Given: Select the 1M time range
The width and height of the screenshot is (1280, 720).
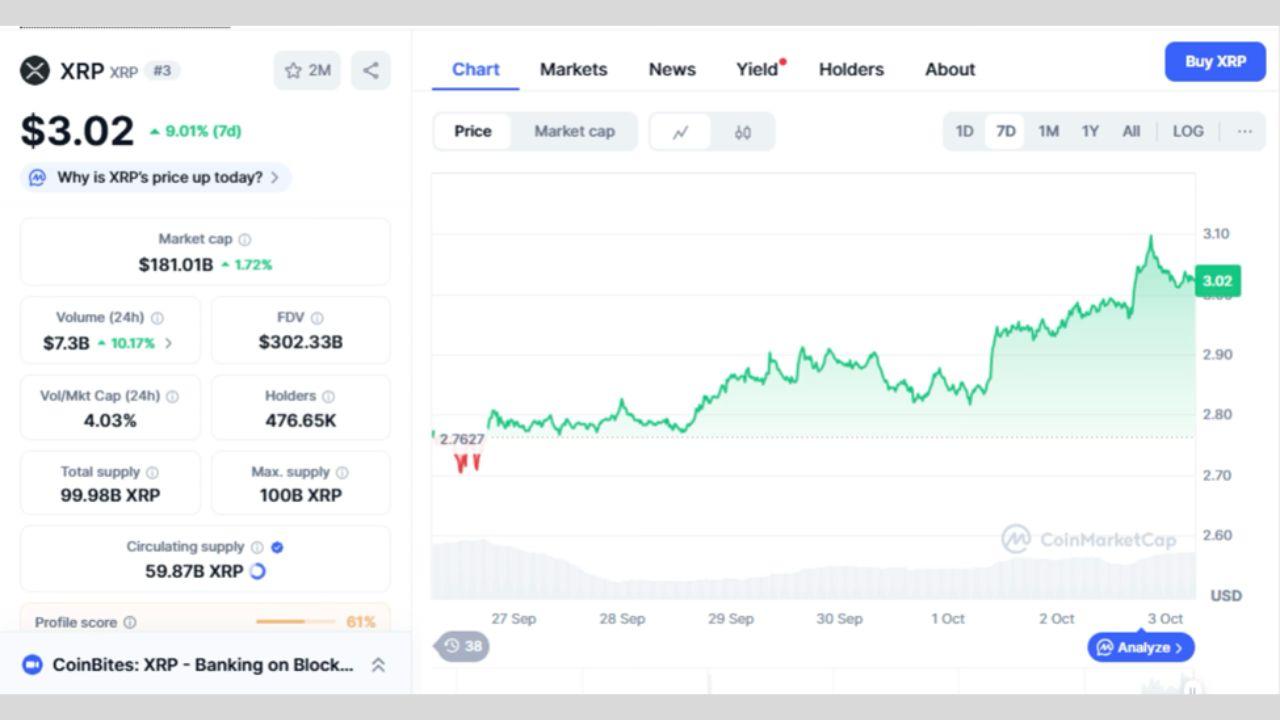Looking at the screenshot, I should click(1048, 131).
